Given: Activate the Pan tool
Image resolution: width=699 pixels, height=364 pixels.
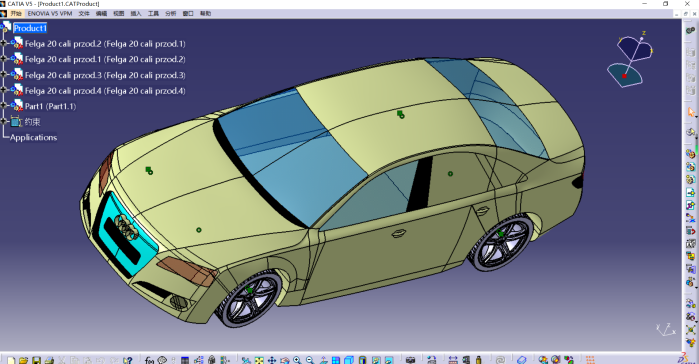Looking at the screenshot, I should pyautogui.click(x=271, y=360).
